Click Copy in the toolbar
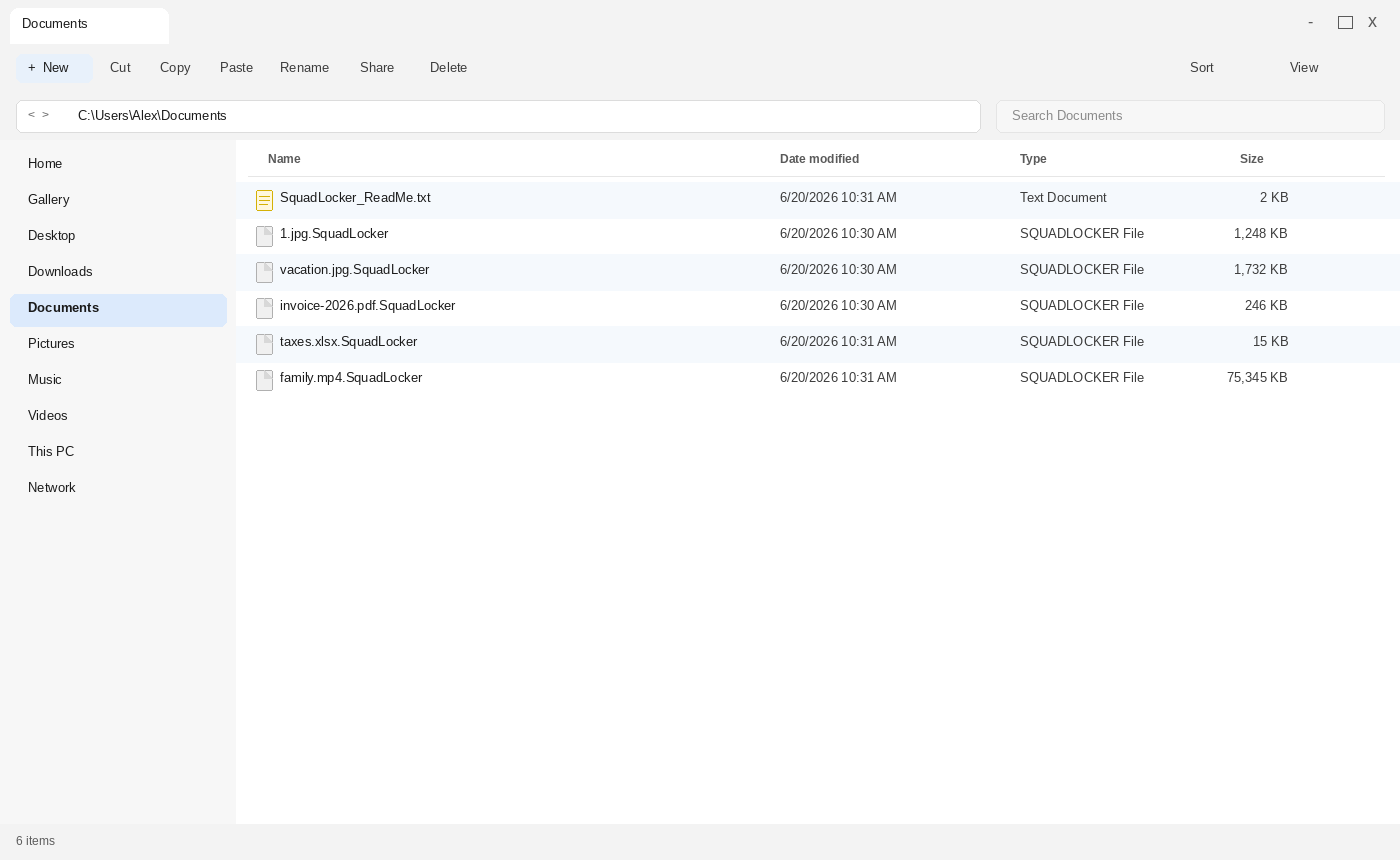This screenshot has width=1400, height=860. 175,68
